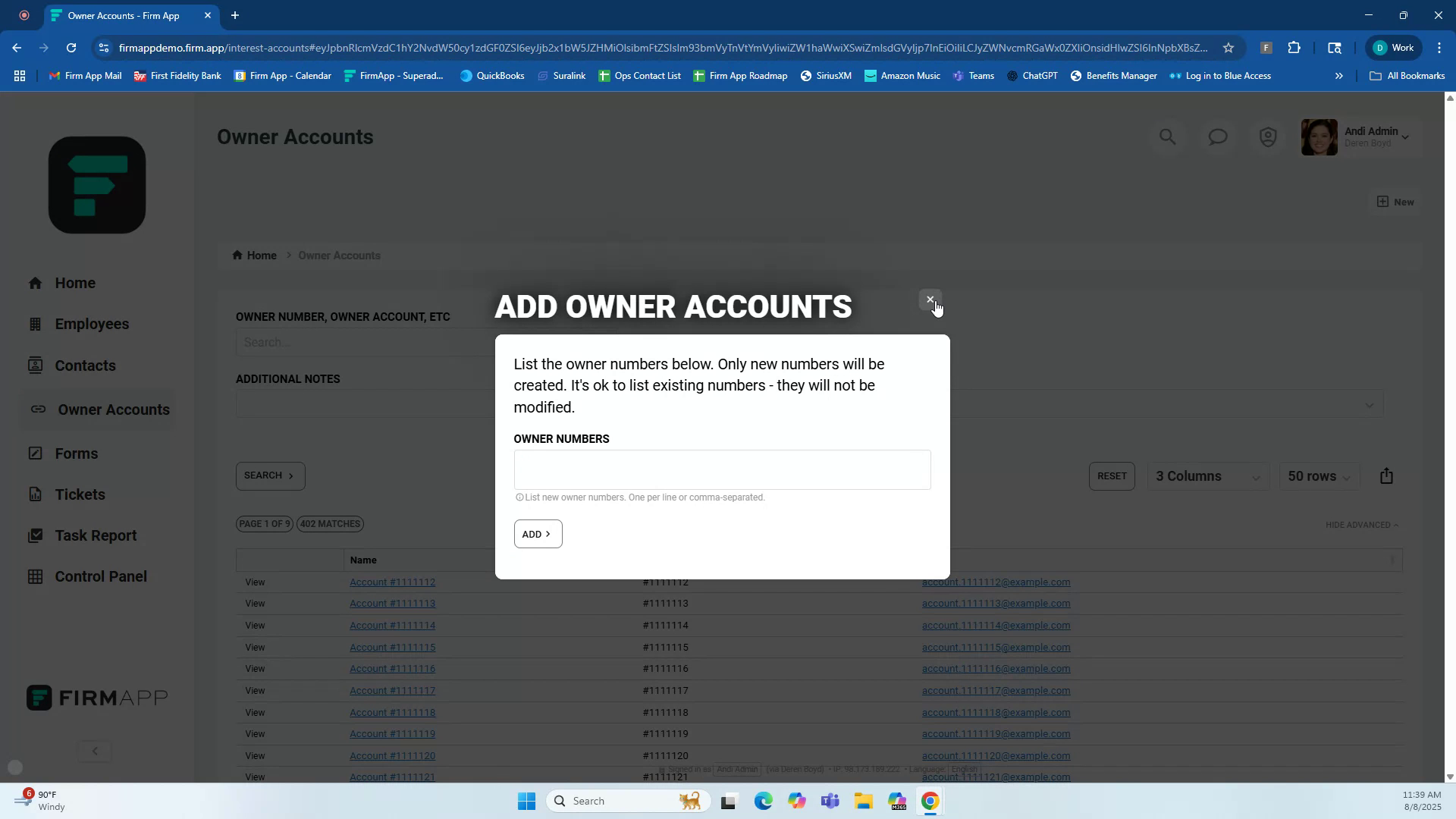Viewport: 1456px width, 819px height.
Task: Click the export/share icon next to 50 rows
Action: (1387, 475)
